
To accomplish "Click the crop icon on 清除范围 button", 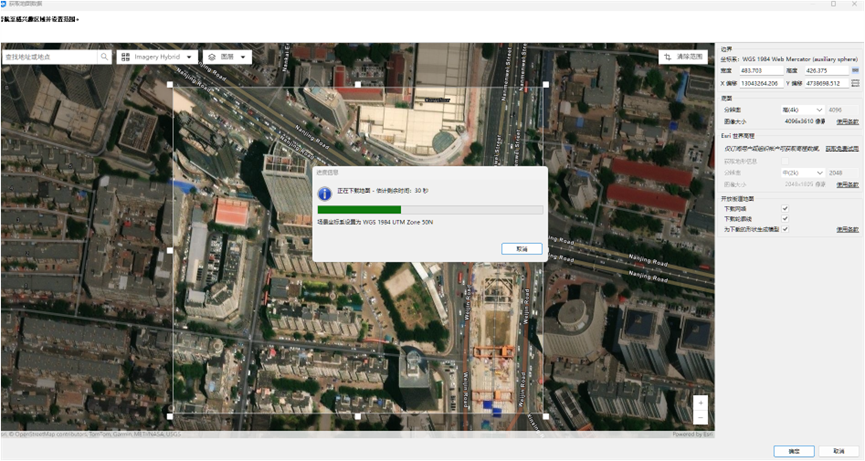I will [x=668, y=57].
